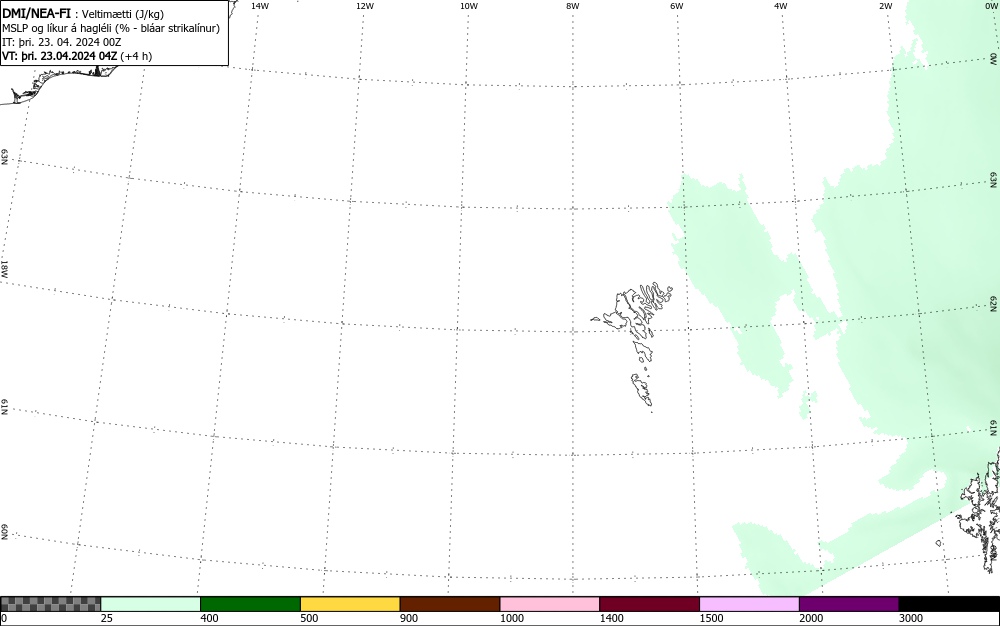The image size is (1000, 626).
Task: Click the legend value '1000'
Action: point(511,618)
